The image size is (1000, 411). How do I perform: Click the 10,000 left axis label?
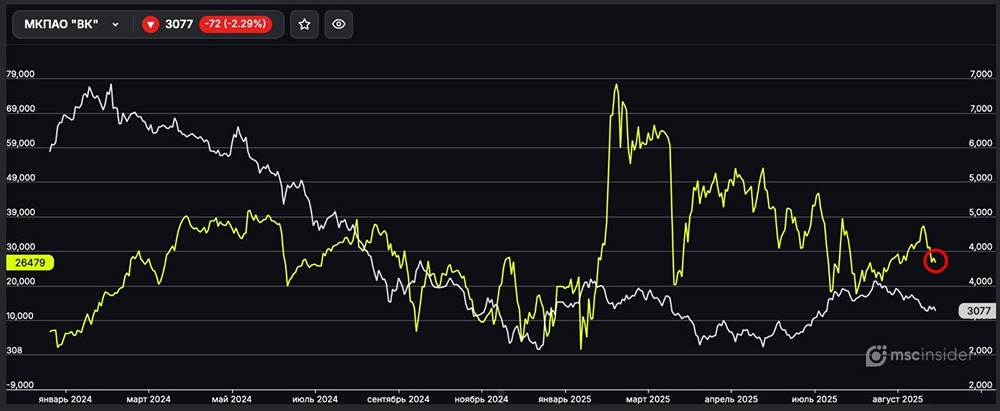21,317
